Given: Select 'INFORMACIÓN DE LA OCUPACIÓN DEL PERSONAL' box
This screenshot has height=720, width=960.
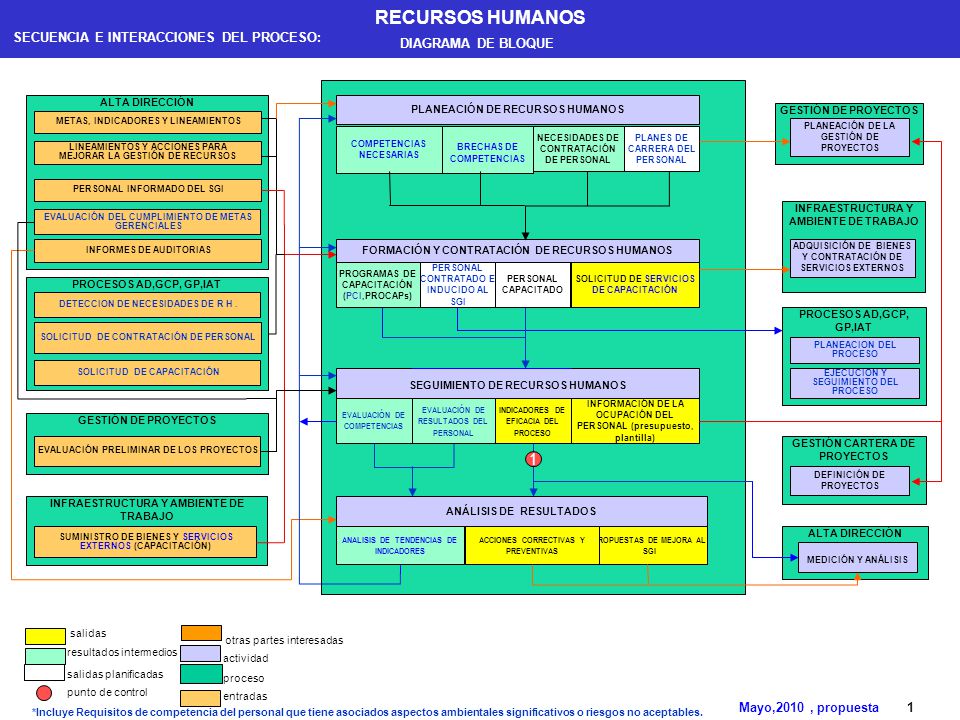Looking at the screenshot, I should [635, 421].
